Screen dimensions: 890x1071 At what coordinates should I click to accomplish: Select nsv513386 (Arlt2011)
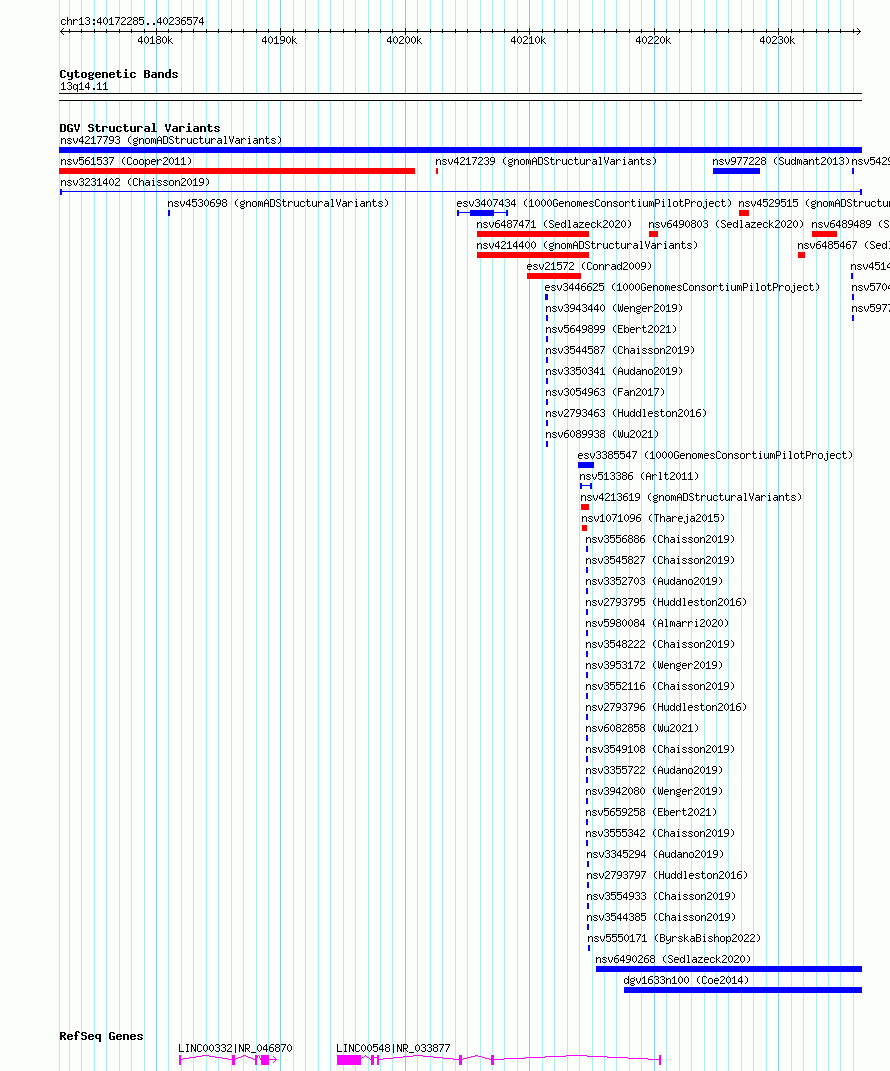(x=639, y=476)
